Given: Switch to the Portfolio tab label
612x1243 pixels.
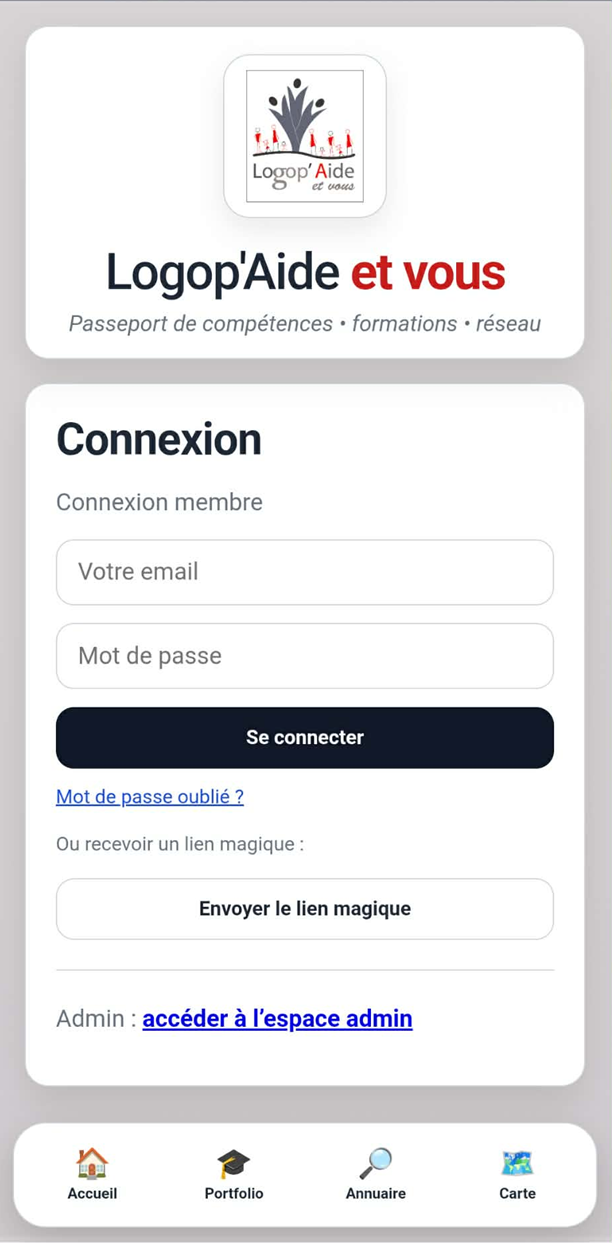Looking at the screenshot, I should tap(234, 1193).
